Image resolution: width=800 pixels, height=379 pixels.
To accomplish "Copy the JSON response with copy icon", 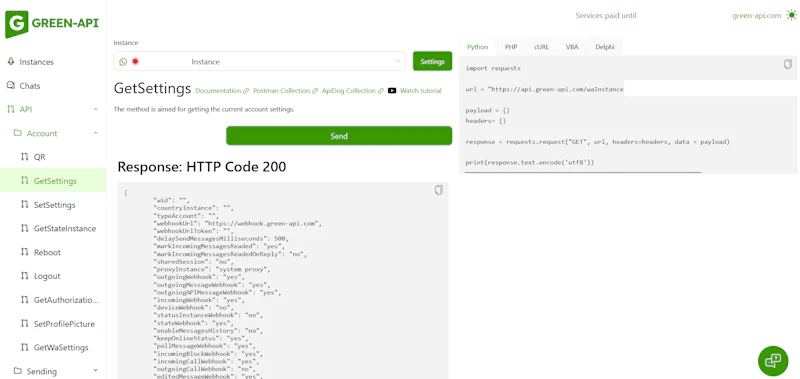I will coord(439,190).
